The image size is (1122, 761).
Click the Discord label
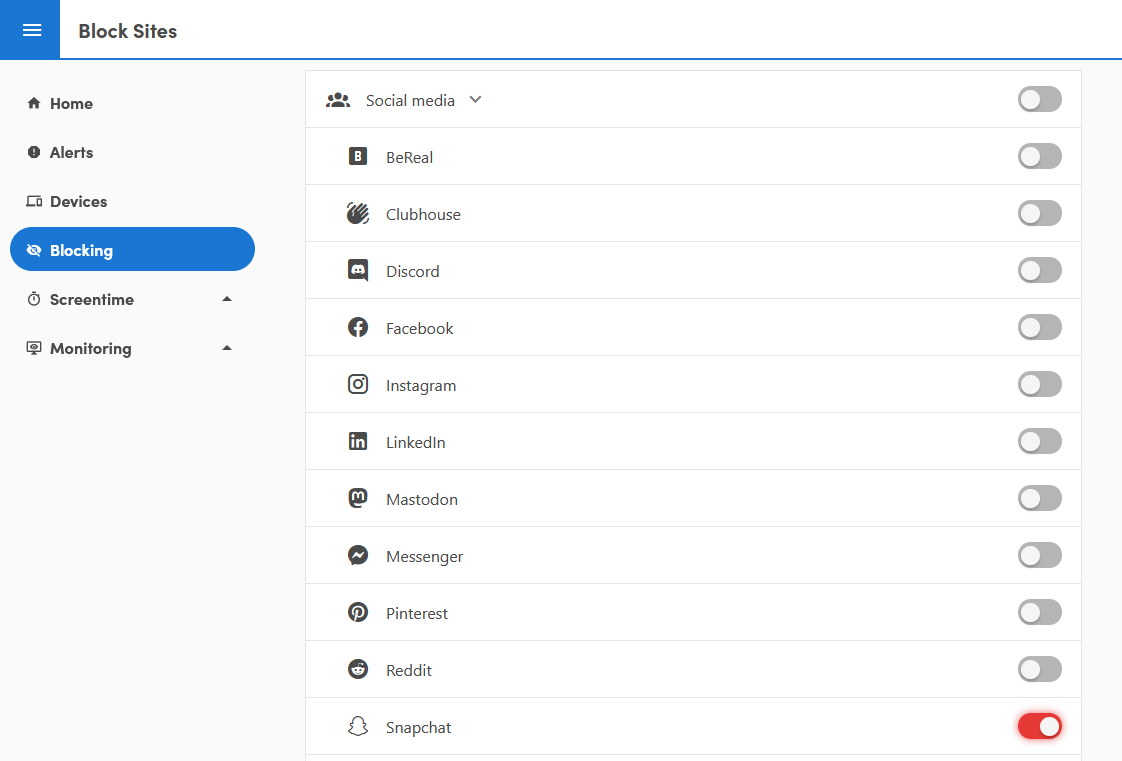(x=412, y=271)
